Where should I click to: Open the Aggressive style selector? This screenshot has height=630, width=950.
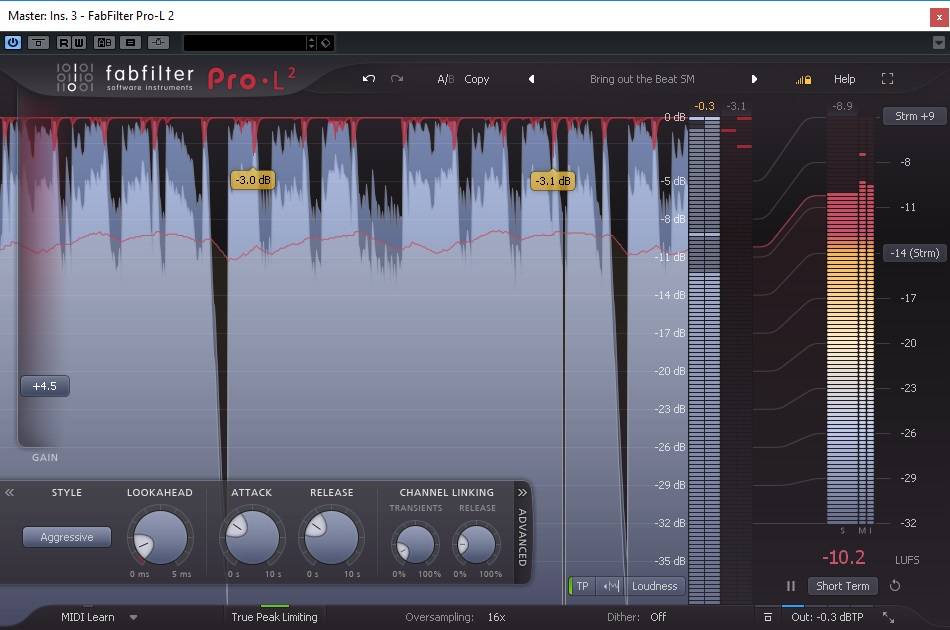pos(67,537)
